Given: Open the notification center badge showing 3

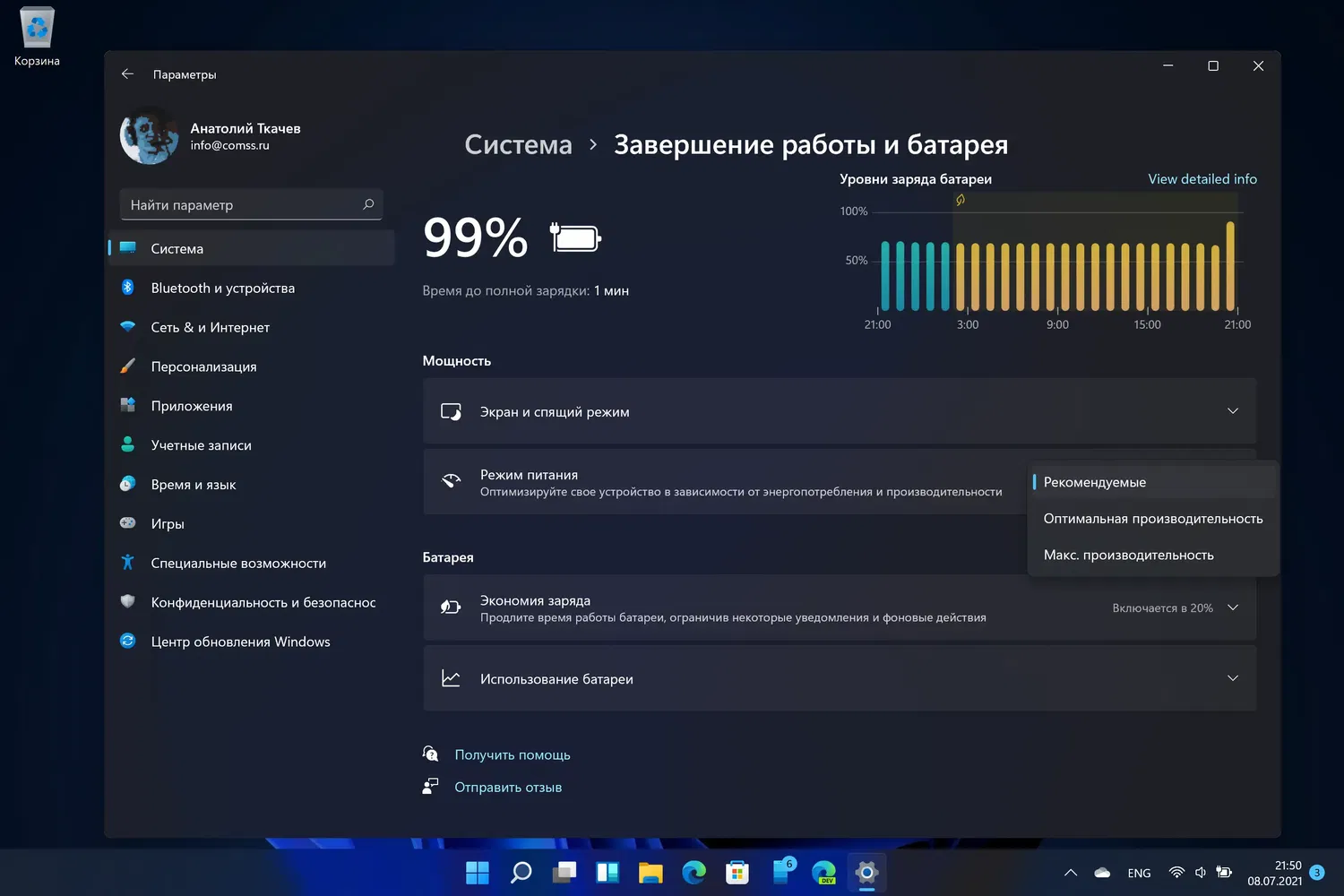Looking at the screenshot, I should click(1317, 873).
